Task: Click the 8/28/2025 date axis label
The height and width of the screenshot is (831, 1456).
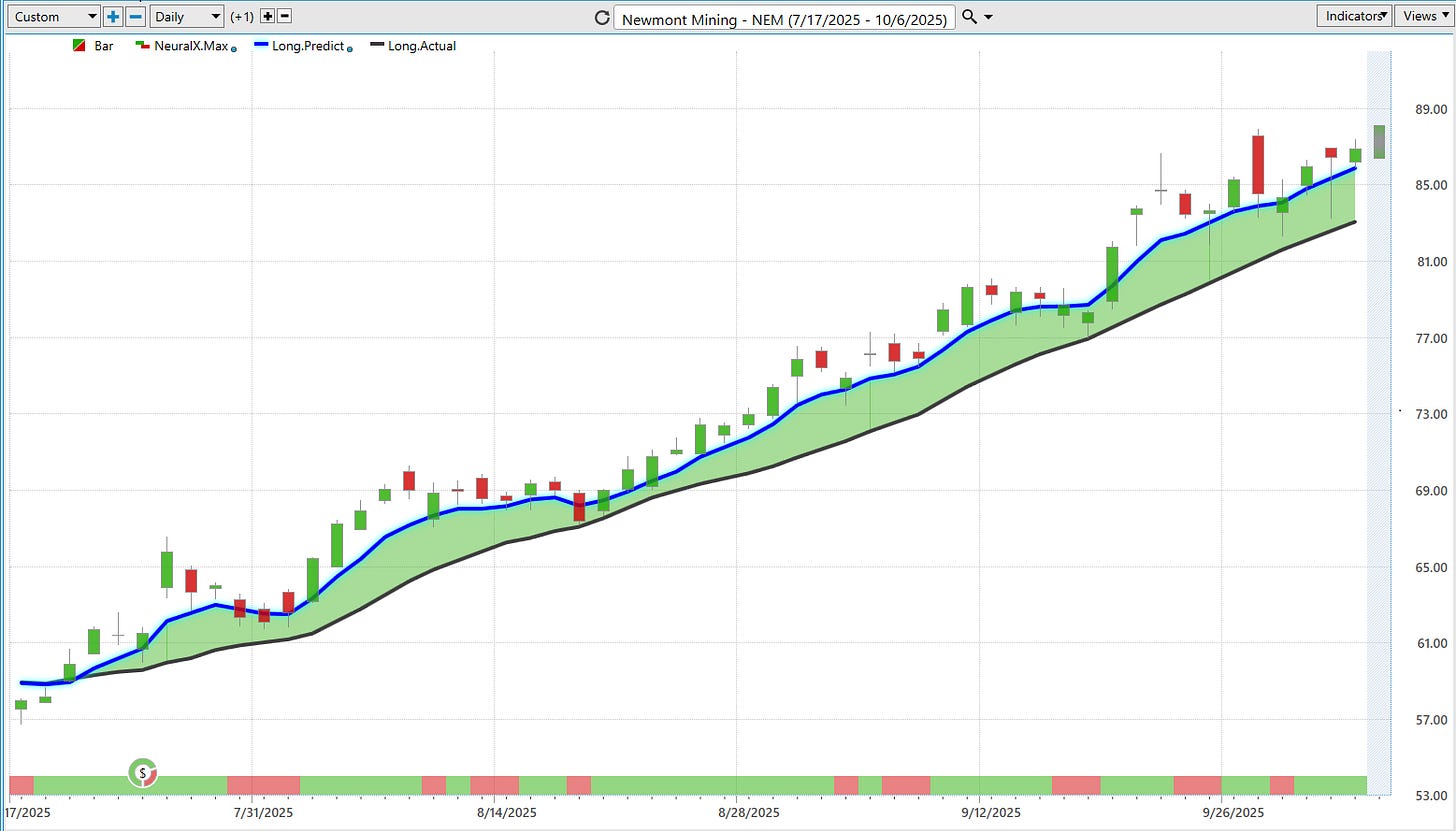Action: (x=747, y=813)
